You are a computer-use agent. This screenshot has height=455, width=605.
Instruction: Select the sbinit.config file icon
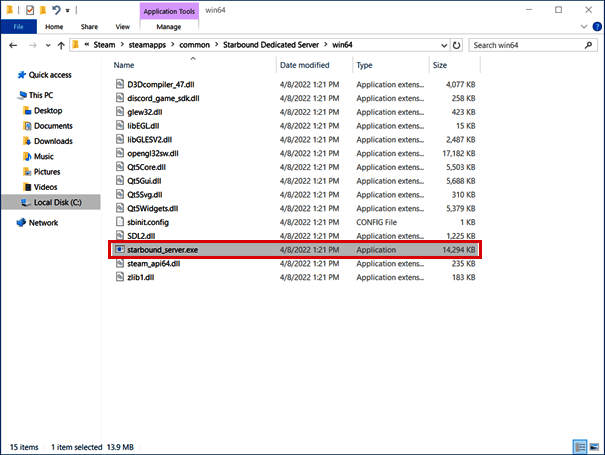click(x=120, y=222)
